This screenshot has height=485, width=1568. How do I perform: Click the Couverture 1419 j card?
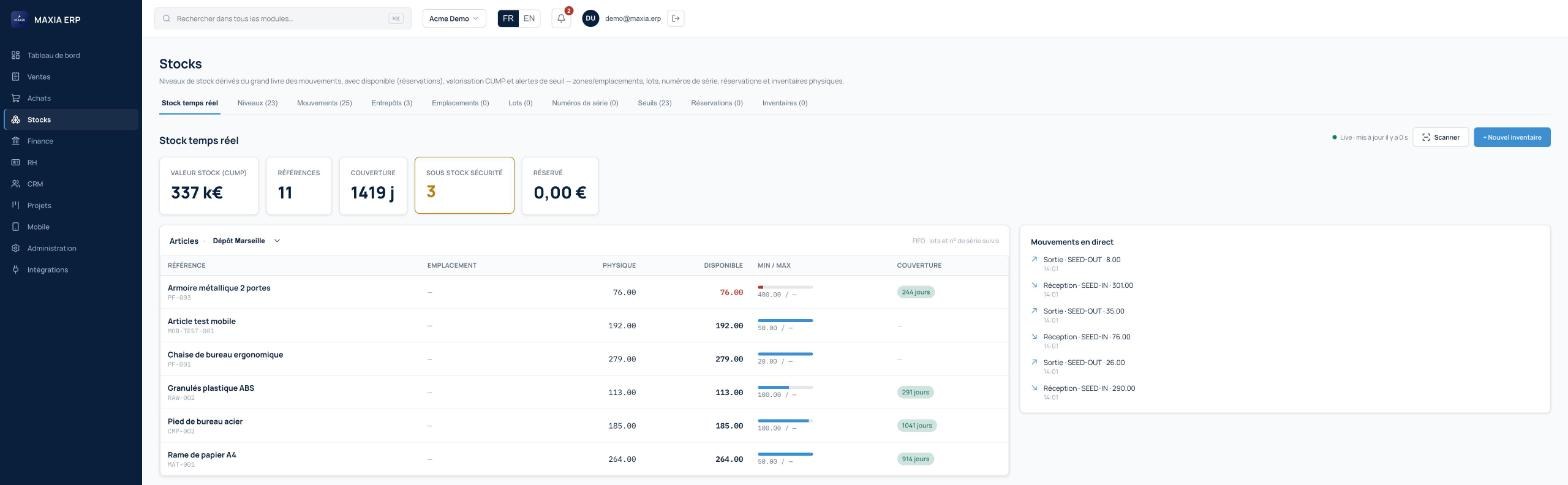373,185
